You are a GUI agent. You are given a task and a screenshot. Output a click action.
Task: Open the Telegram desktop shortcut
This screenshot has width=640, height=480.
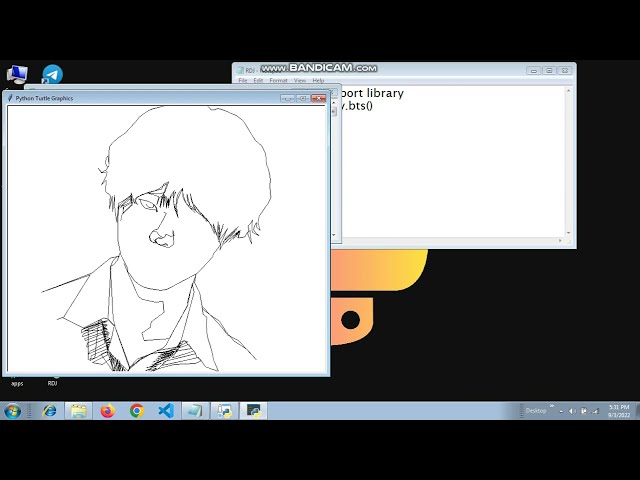pyautogui.click(x=52, y=74)
